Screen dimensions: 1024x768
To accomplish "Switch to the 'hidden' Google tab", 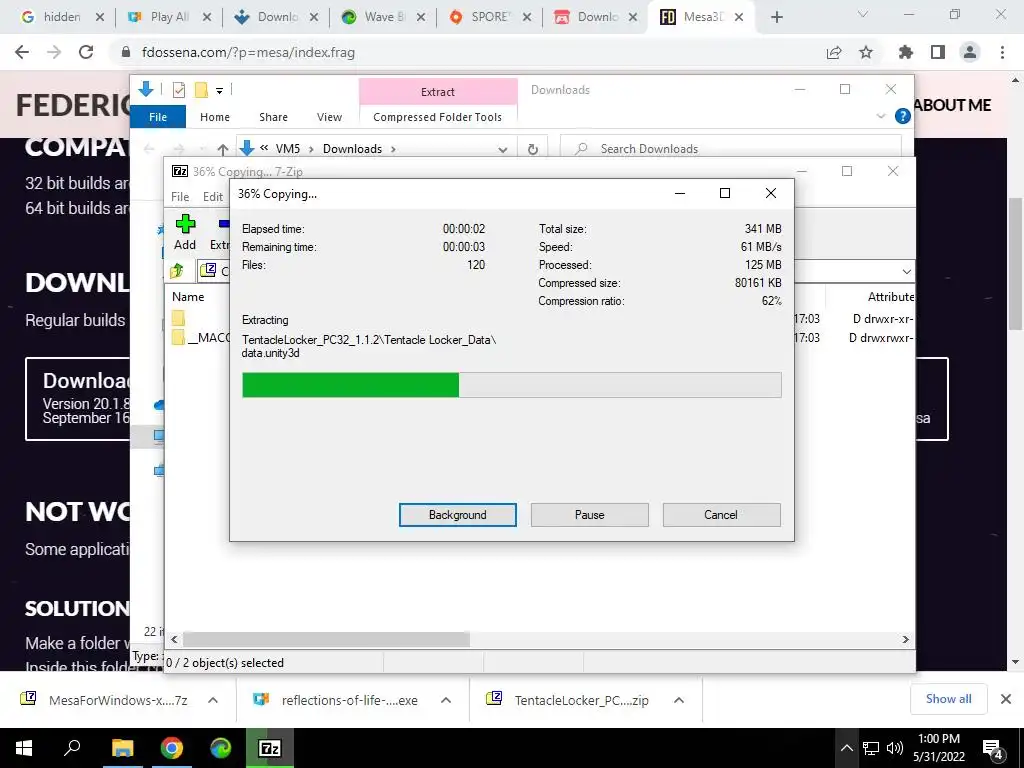I will pos(61,17).
